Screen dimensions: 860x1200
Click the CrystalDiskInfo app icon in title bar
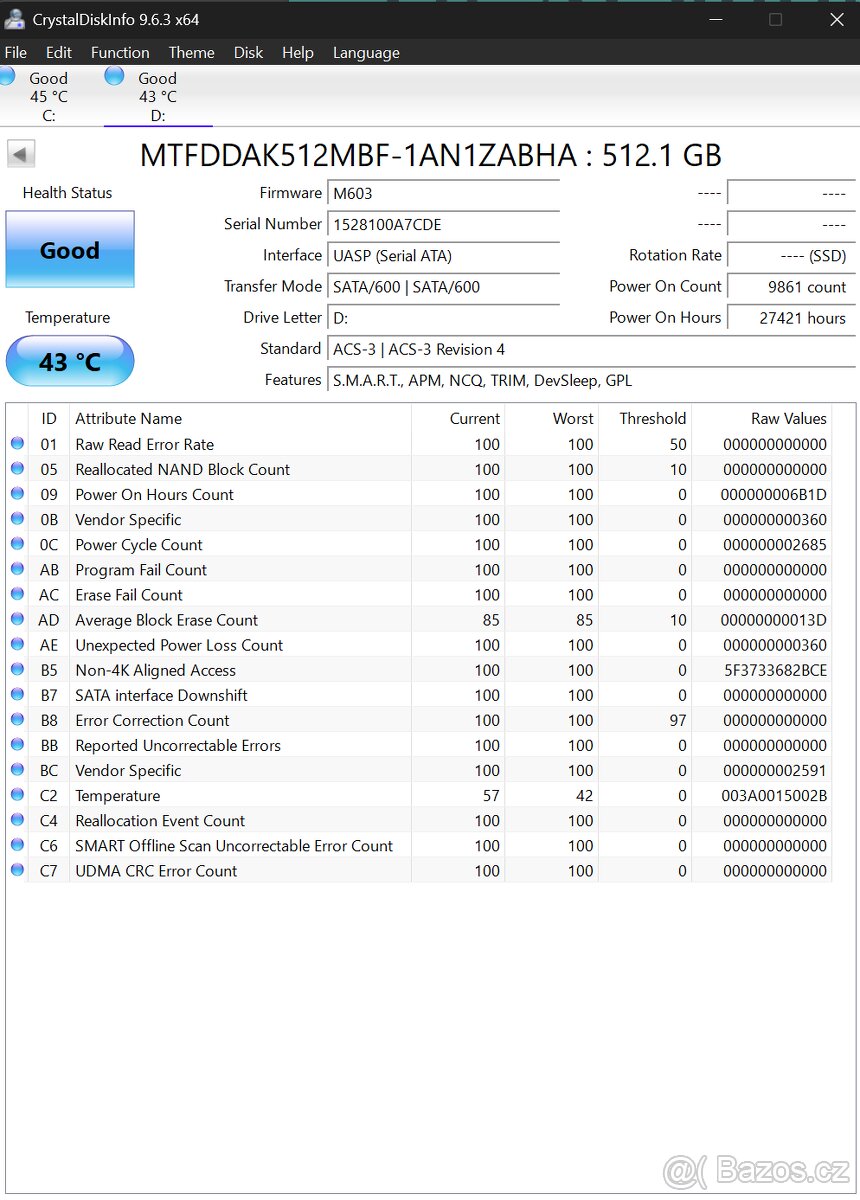(x=15, y=19)
